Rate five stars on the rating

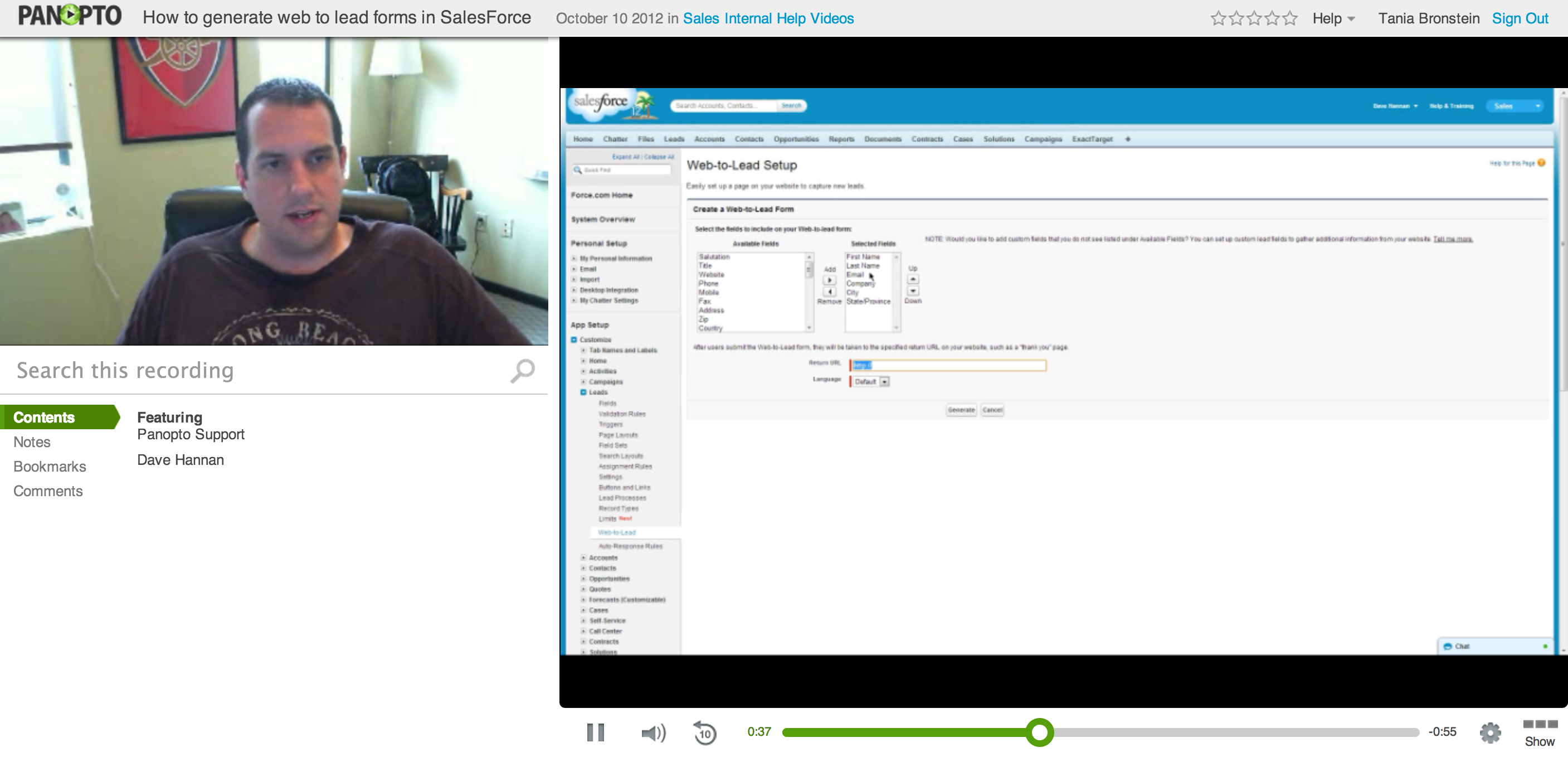1290,18
